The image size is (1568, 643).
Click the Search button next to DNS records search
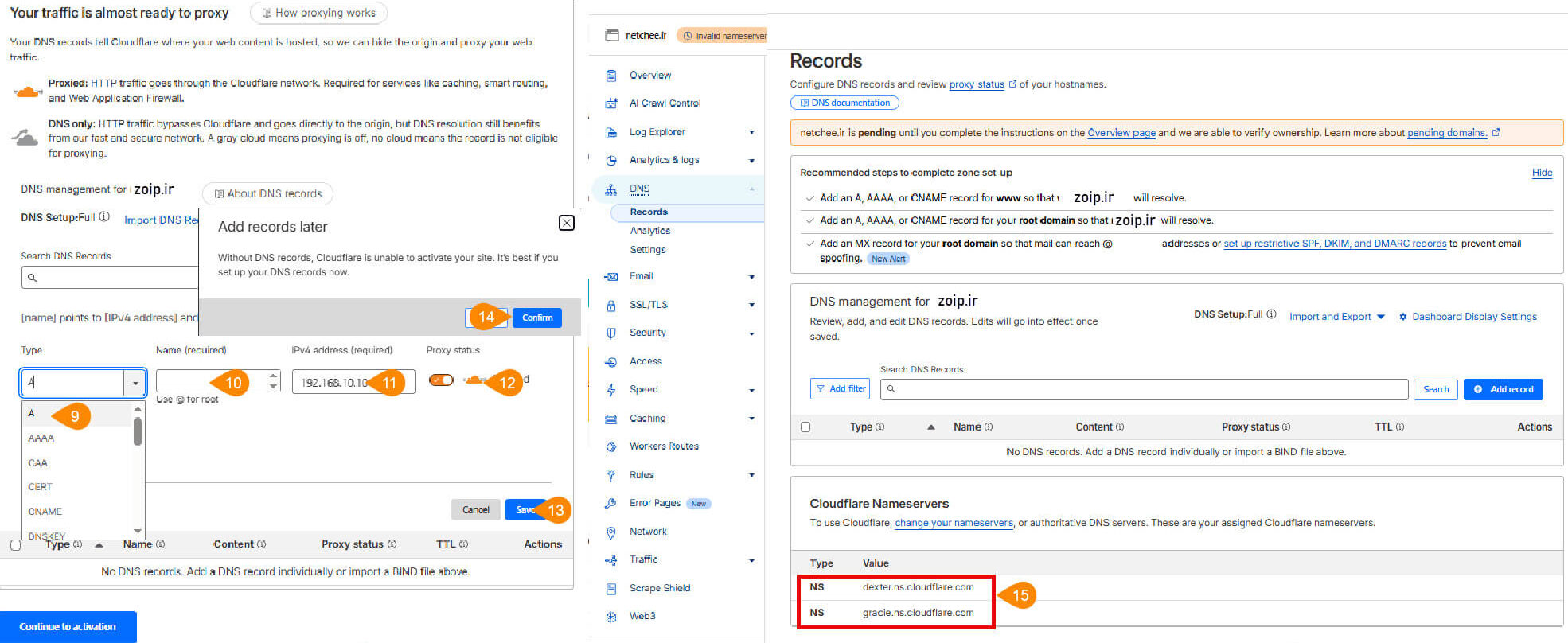tap(1436, 389)
